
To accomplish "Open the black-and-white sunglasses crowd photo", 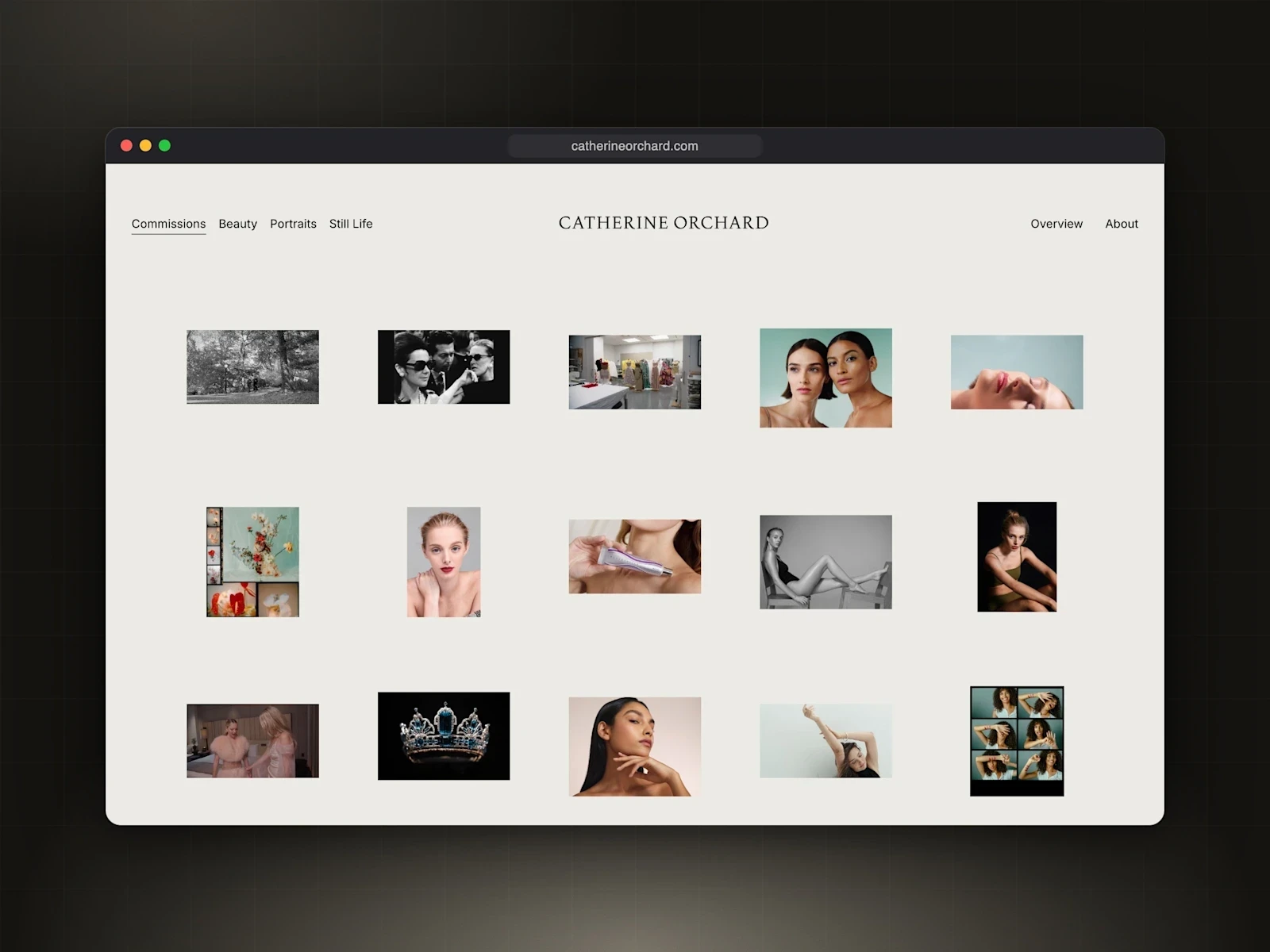I will (x=444, y=367).
